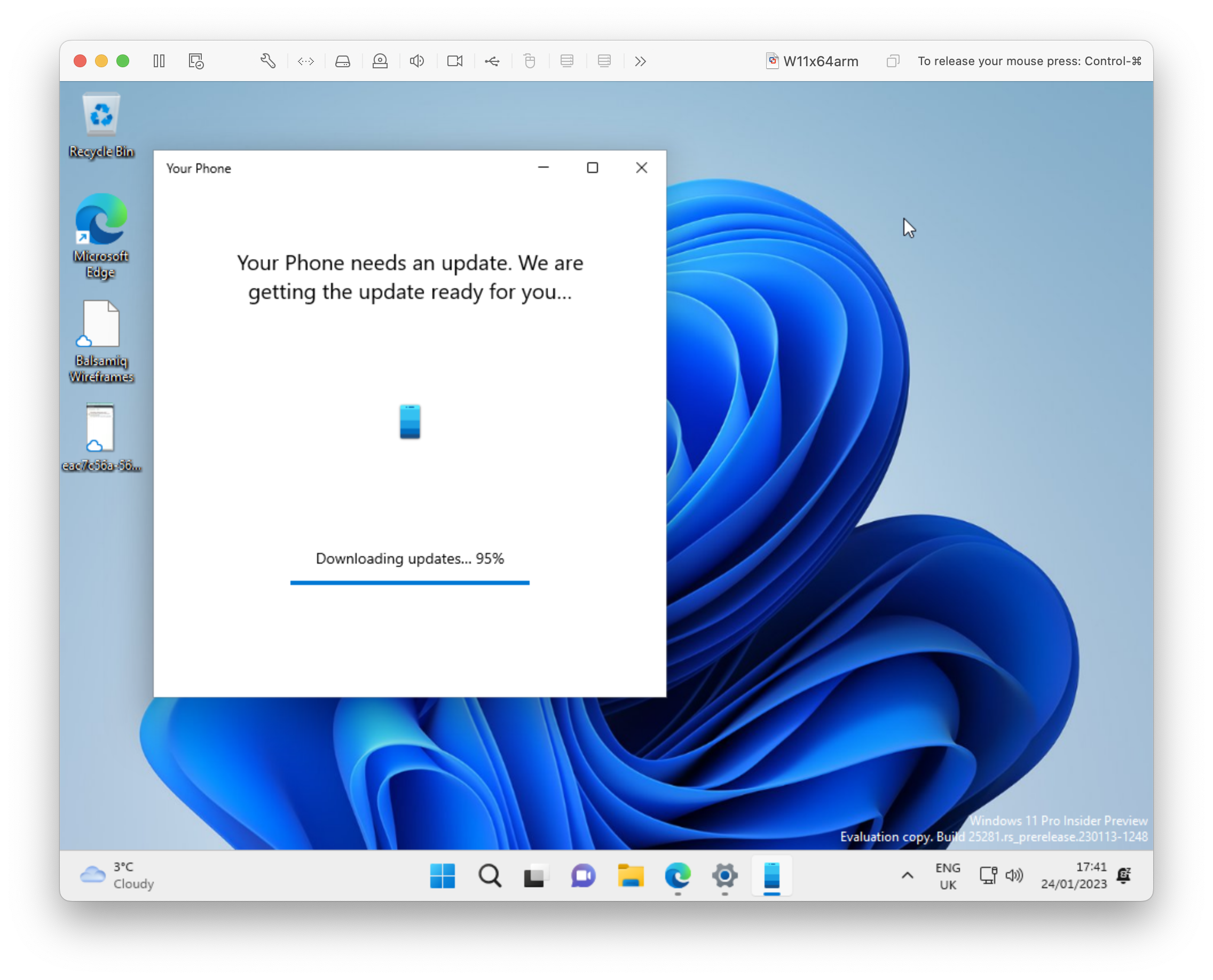Click the VM snapshot icon
Viewport: 1213px width, 980px height.
coord(196,61)
